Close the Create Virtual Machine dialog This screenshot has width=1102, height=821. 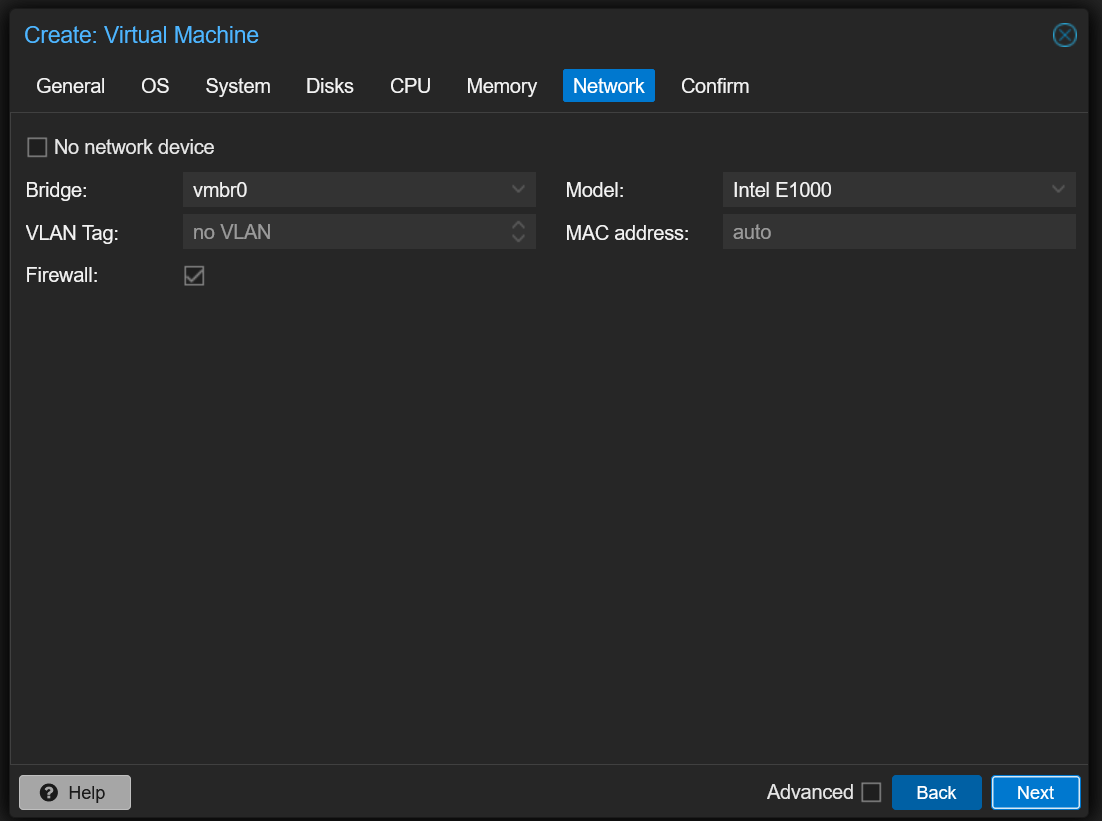coord(1064,36)
